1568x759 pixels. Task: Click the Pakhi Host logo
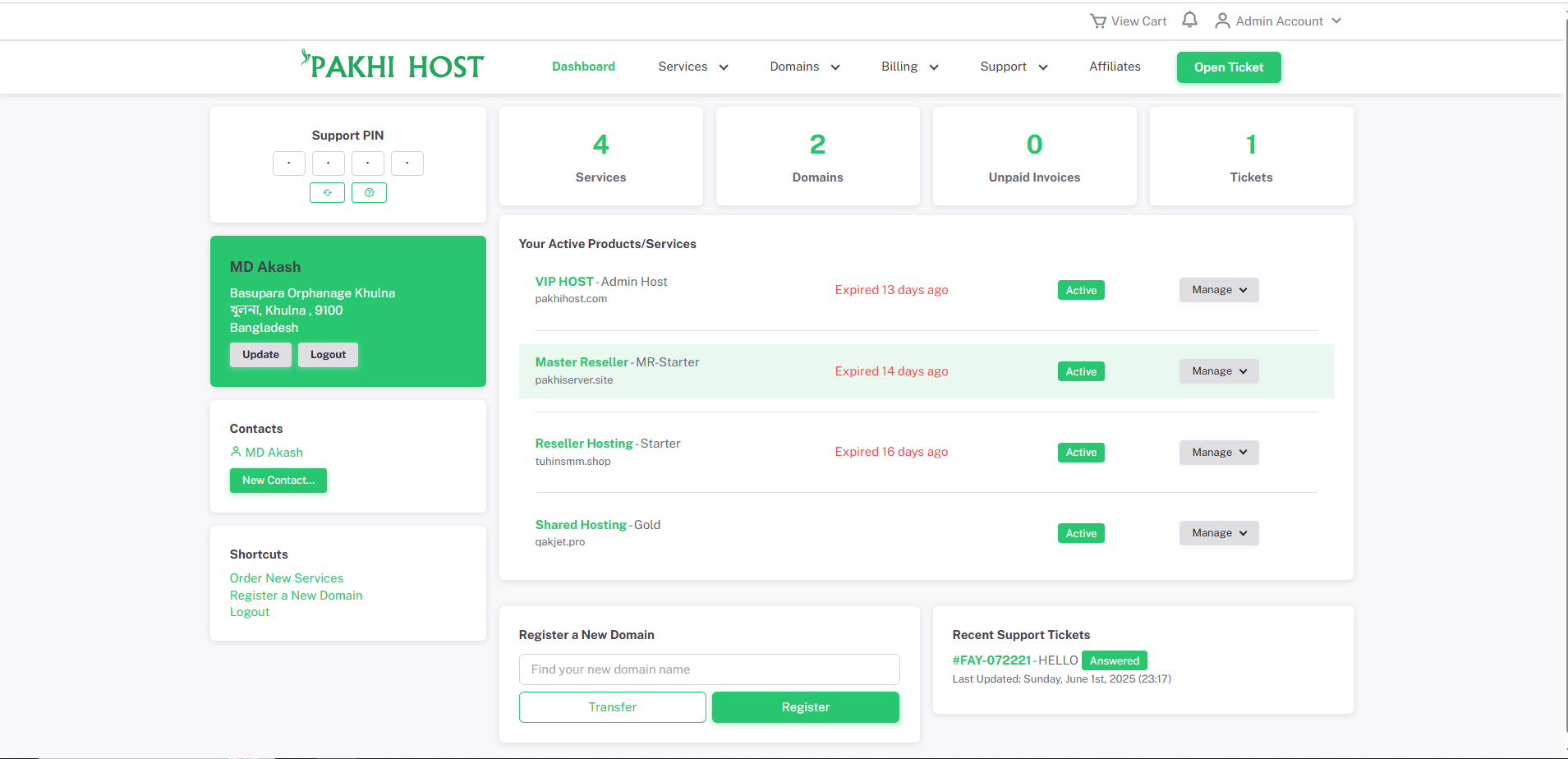392,65
